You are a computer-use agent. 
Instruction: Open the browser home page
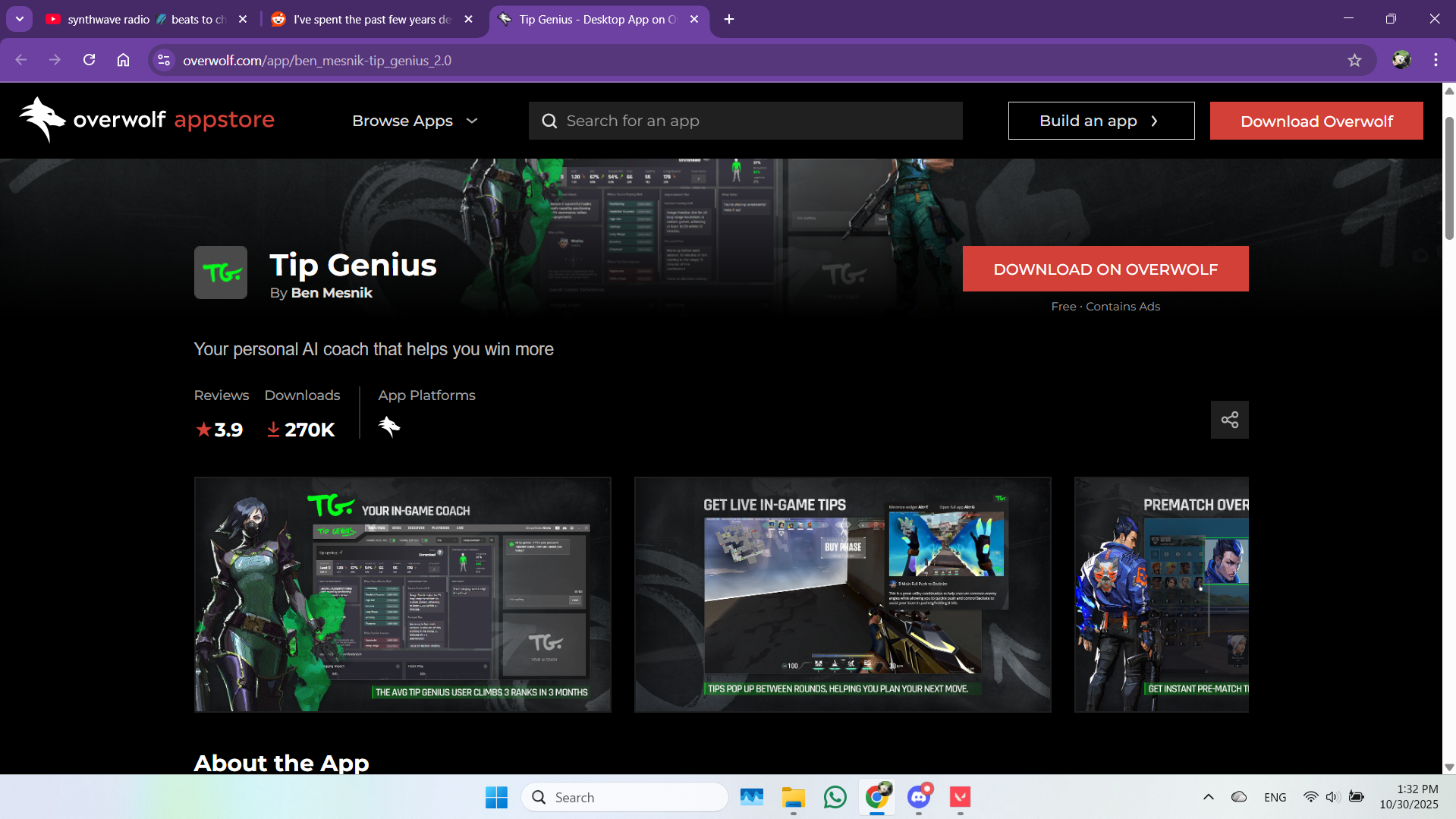[x=123, y=60]
